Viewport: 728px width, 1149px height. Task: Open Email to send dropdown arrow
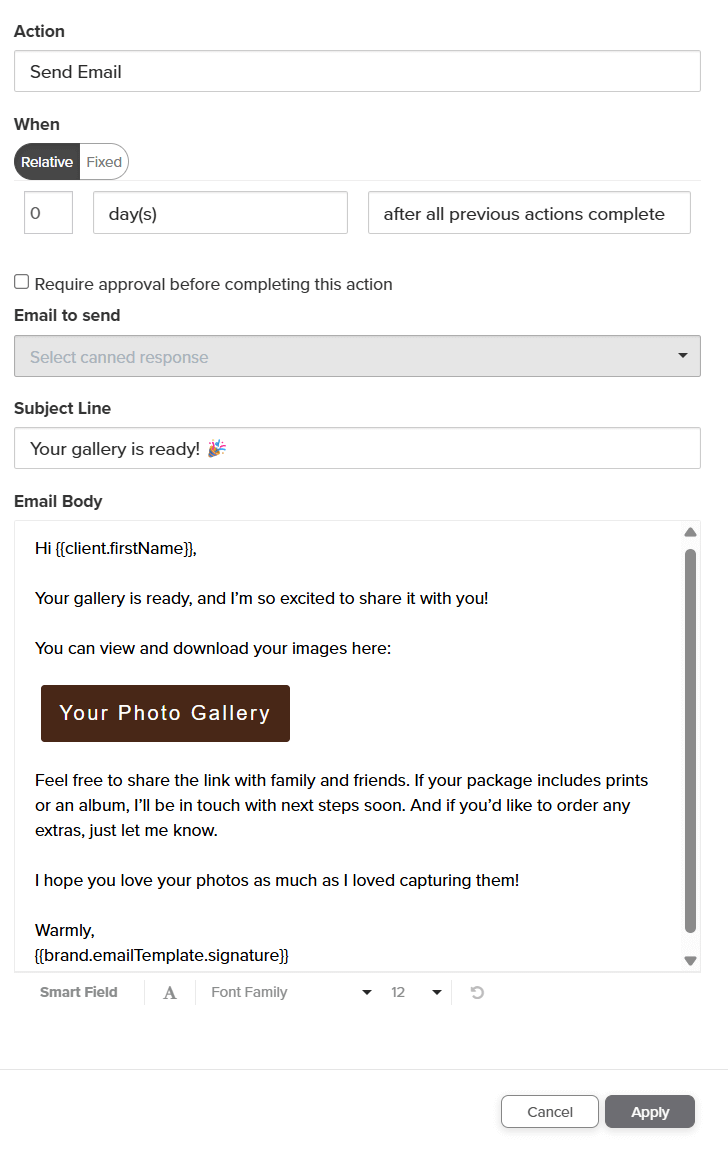[683, 356]
